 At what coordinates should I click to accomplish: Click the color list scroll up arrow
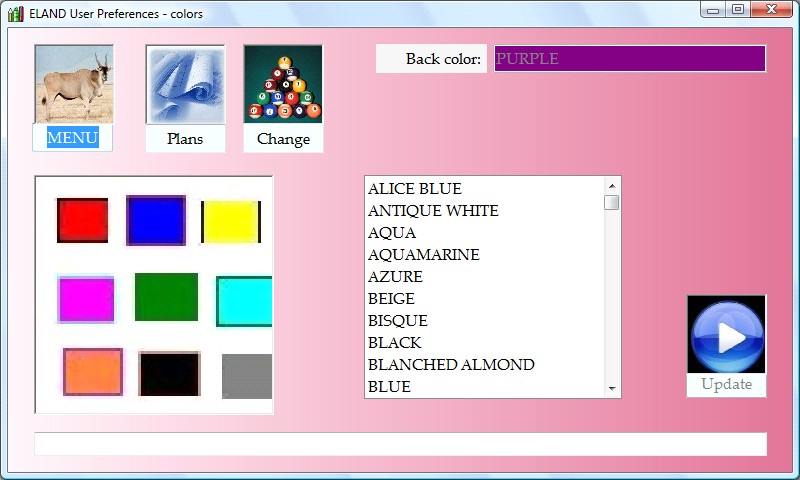612,185
